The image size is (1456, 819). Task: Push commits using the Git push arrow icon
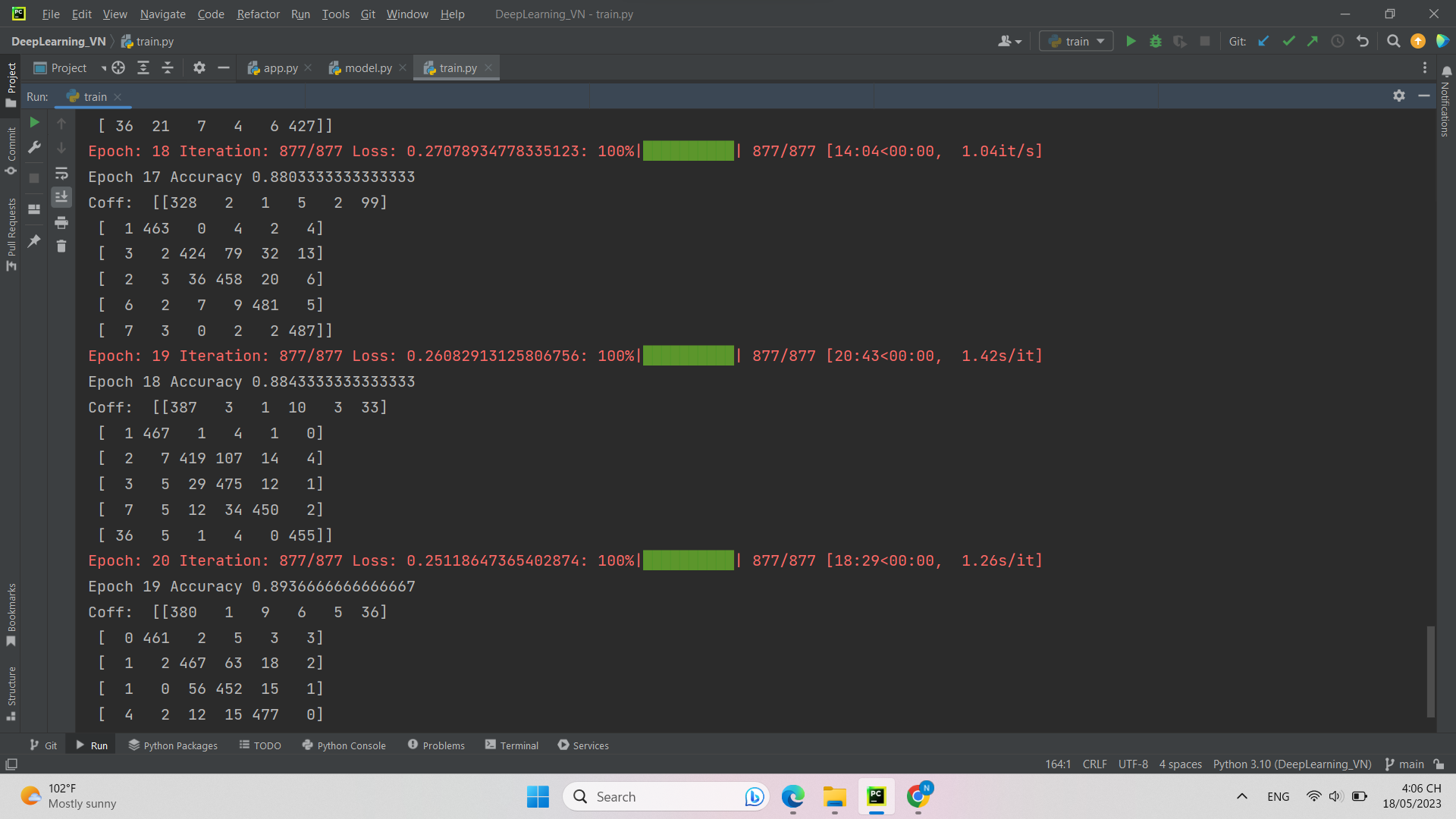(1313, 41)
